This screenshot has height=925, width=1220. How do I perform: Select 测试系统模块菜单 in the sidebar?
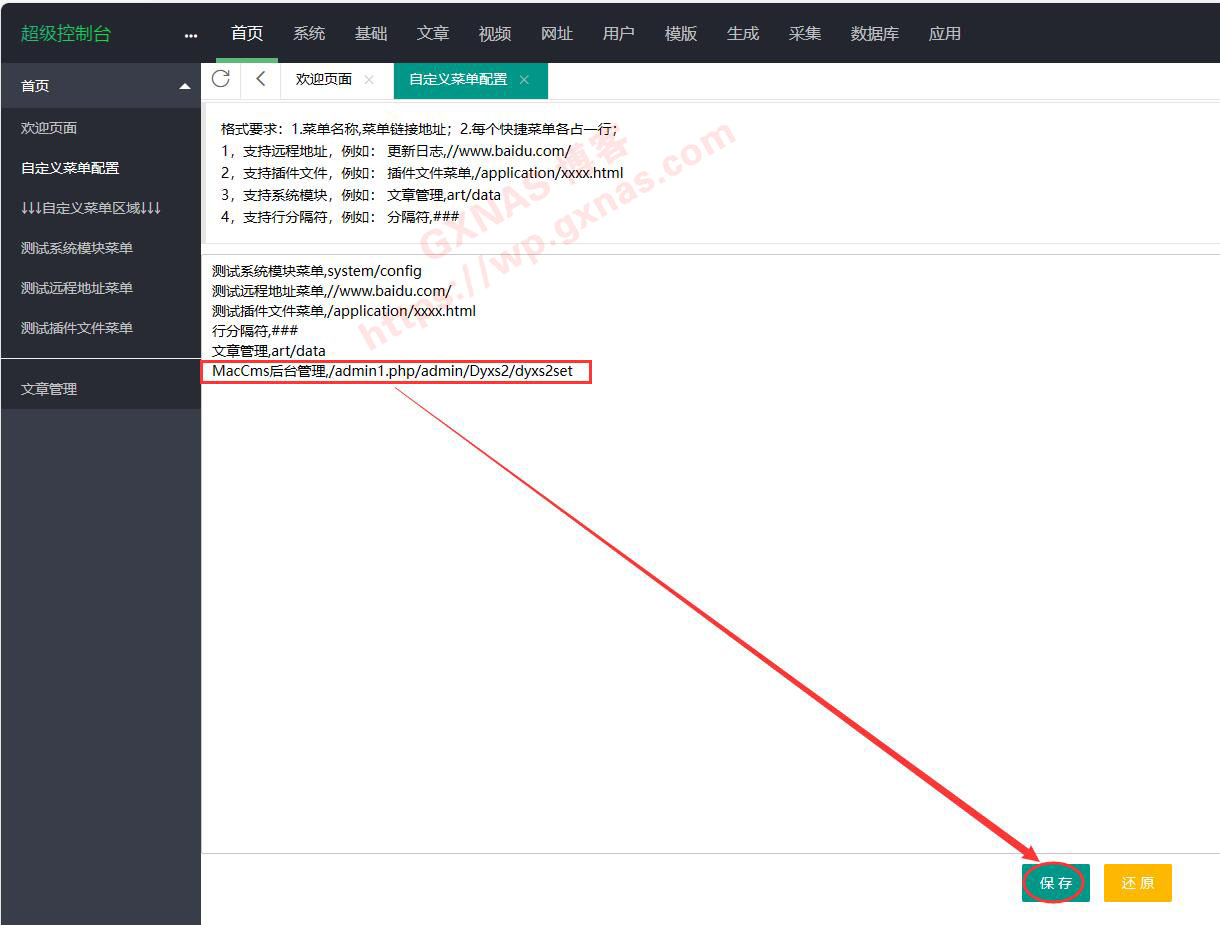click(77, 248)
